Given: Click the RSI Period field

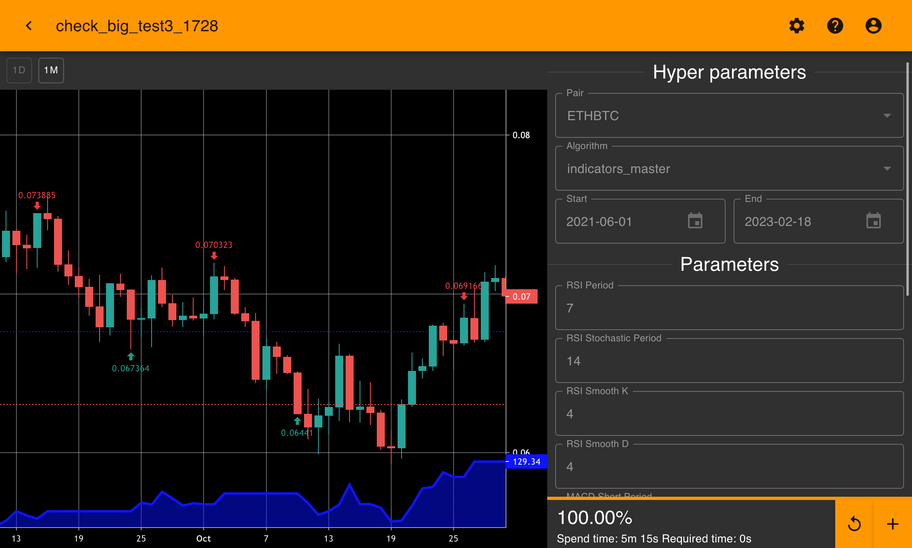Looking at the screenshot, I should pos(729,308).
